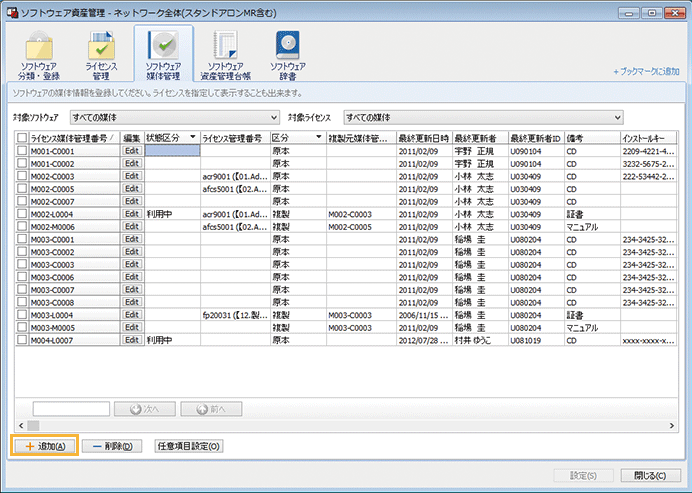Click 追加(A) button
The height and width of the screenshot is (493, 692).
pyautogui.click(x=45, y=446)
